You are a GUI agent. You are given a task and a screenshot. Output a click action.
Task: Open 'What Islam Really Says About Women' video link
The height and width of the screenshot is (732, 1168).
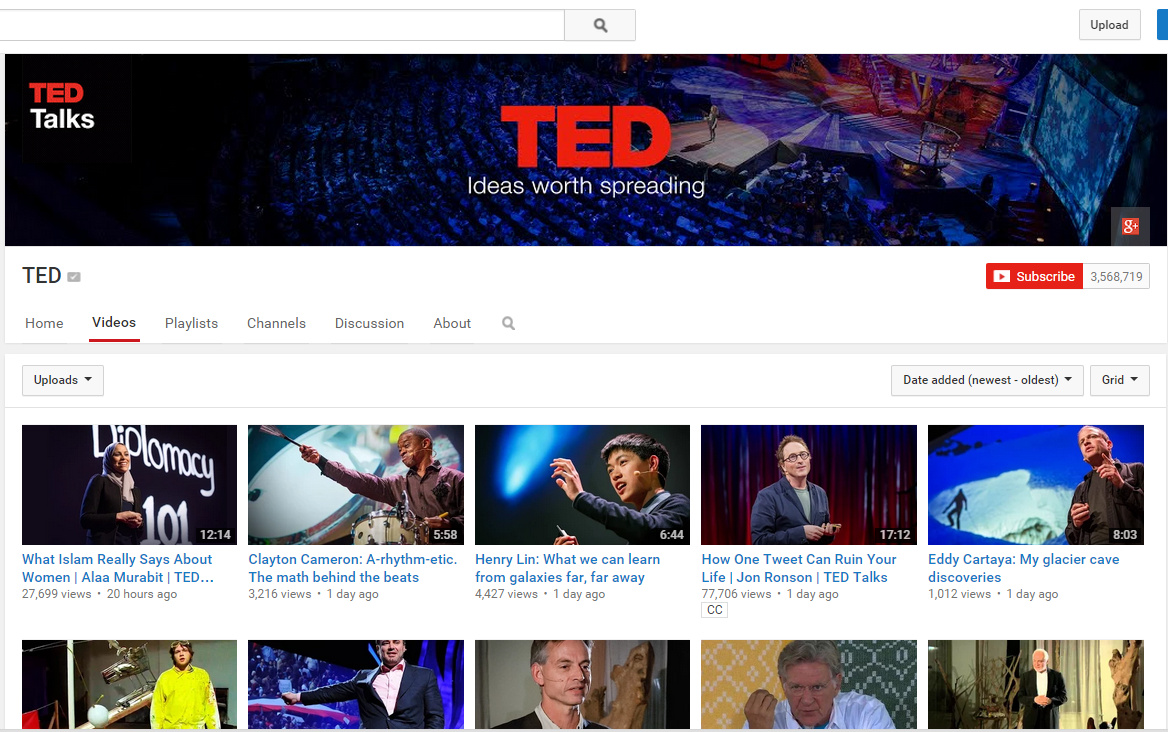tap(118, 568)
